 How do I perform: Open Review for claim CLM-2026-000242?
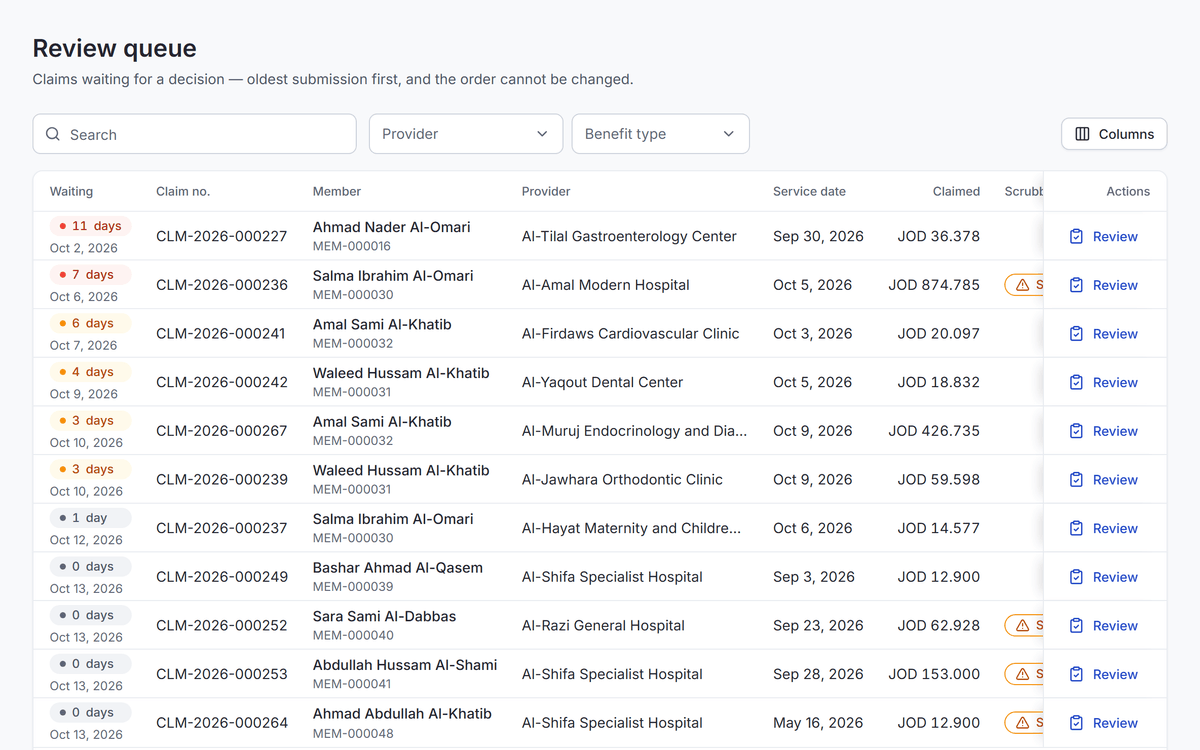(x=1104, y=382)
